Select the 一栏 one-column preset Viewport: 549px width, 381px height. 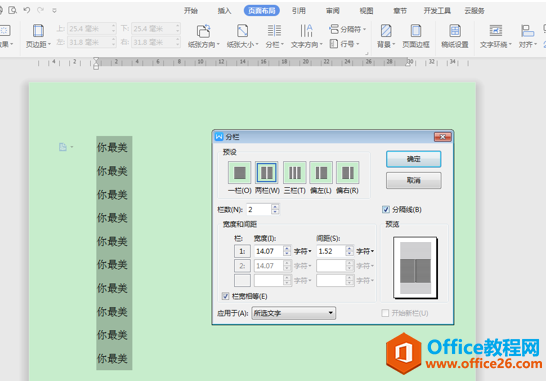239,172
